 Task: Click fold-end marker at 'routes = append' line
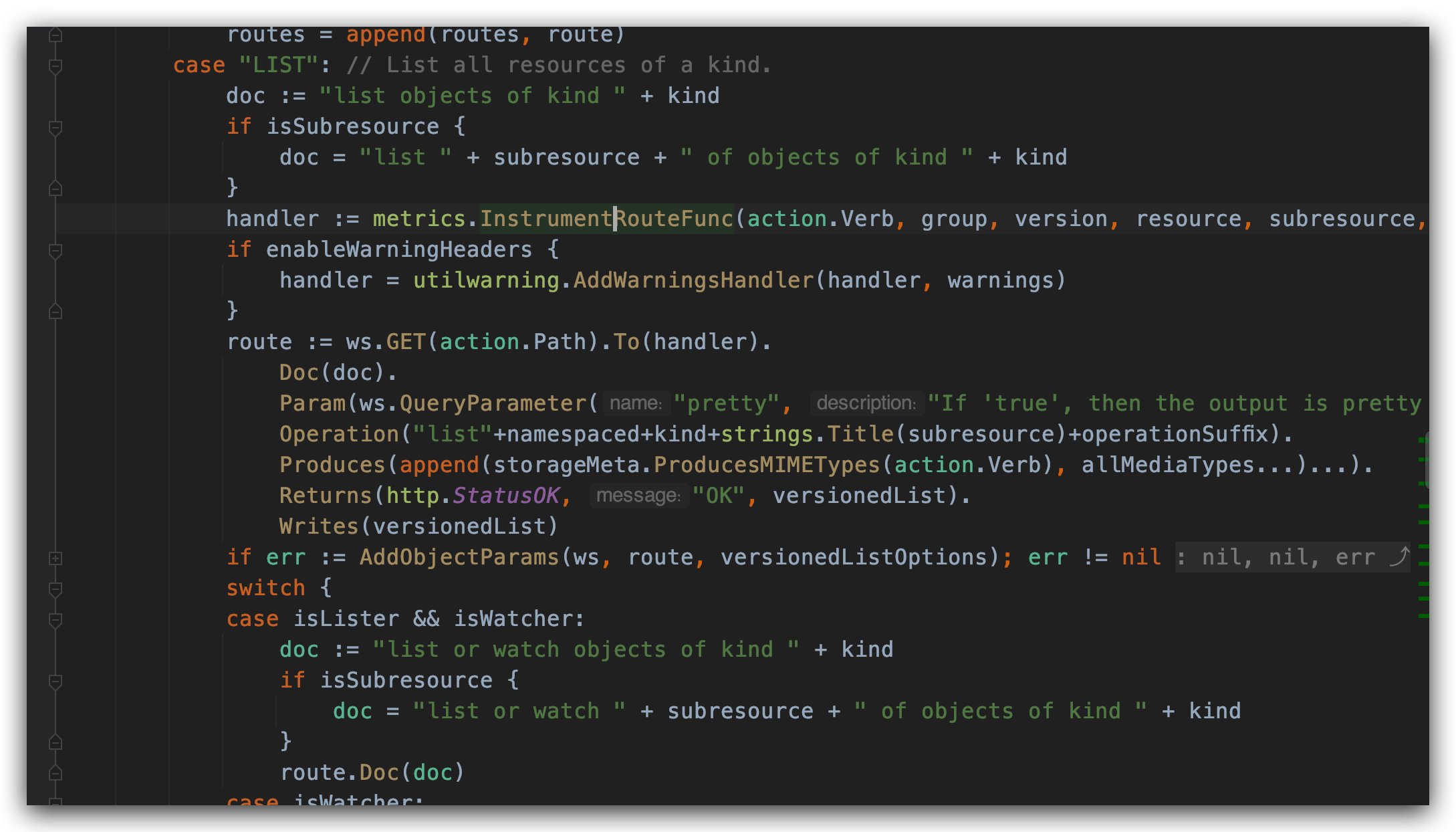55,35
